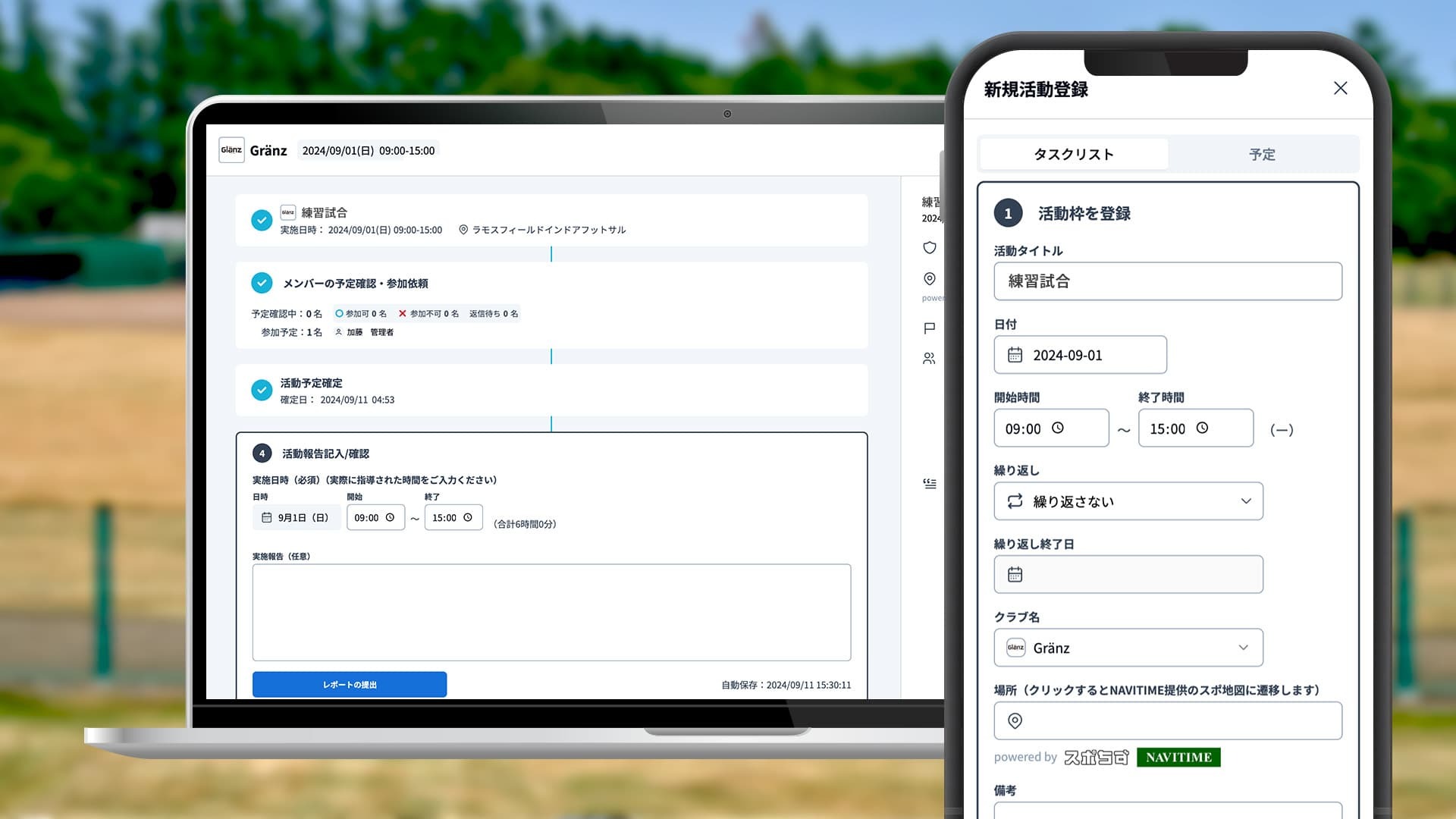Click the checkmark beside 活動予定確定
The width and height of the screenshot is (1456, 819).
[x=262, y=390]
